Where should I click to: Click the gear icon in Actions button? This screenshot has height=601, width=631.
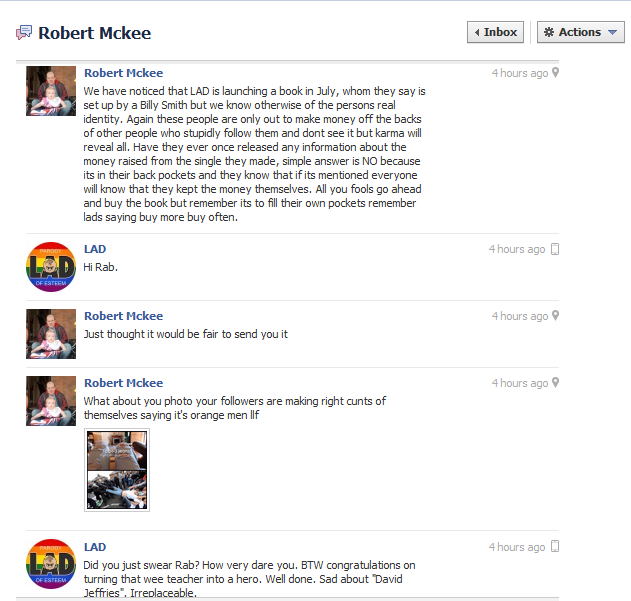549,32
